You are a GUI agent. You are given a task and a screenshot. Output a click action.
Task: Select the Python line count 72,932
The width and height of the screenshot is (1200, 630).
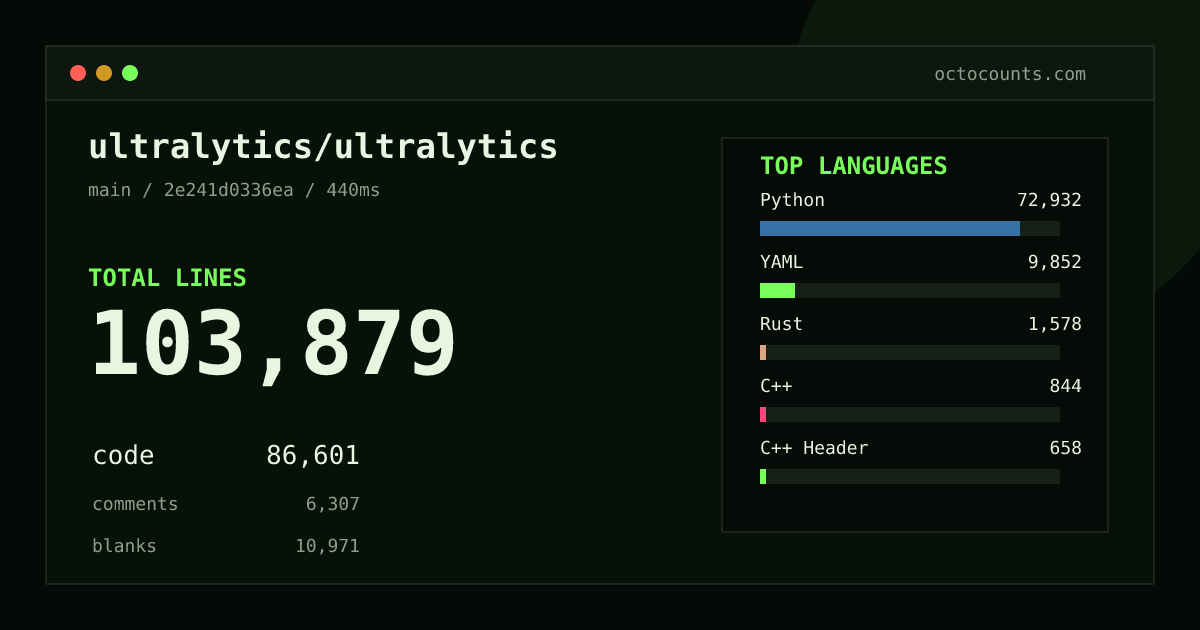point(1049,200)
